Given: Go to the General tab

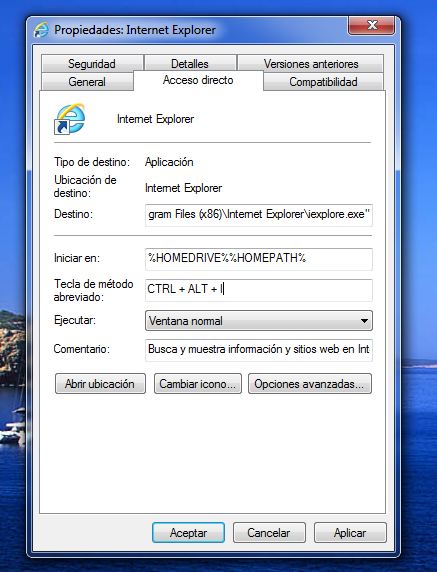Looking at the screenshot, I should click(x=87, y=81).
